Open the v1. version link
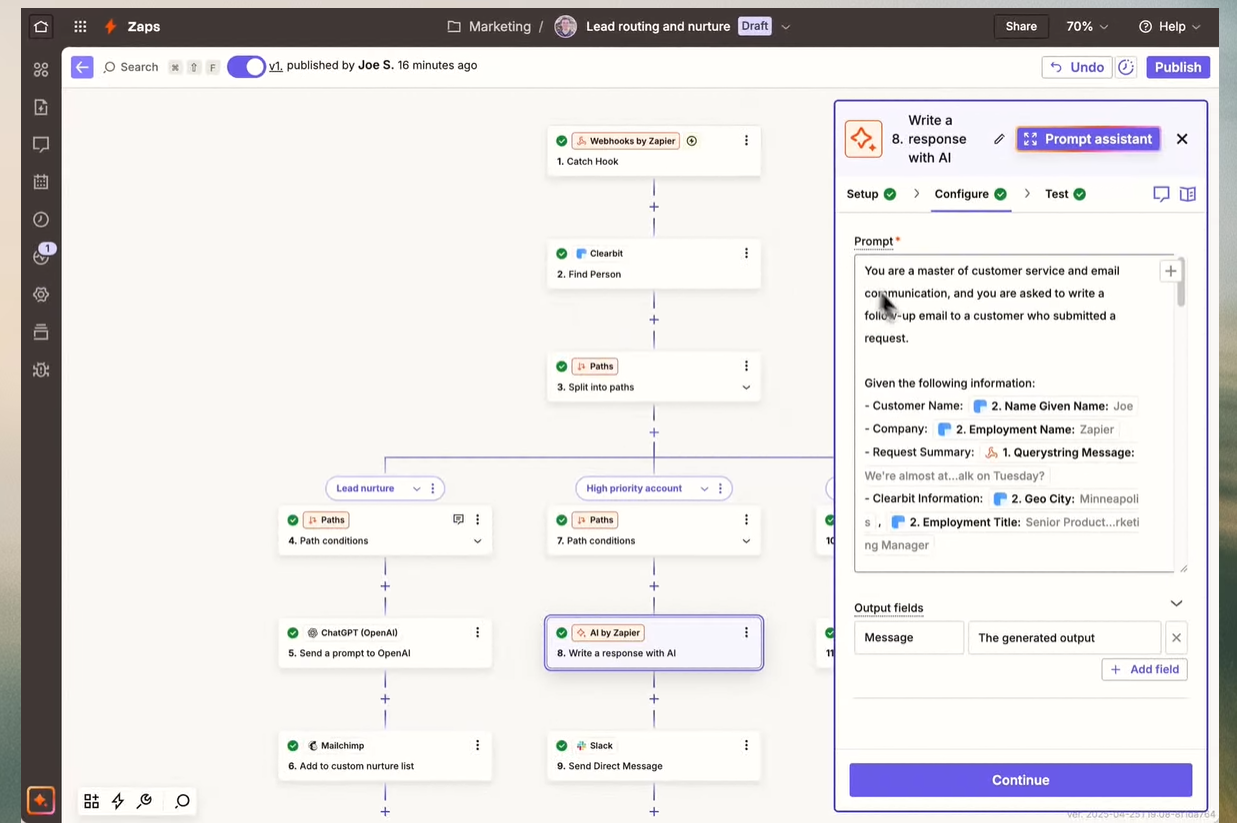 click(x=276, y=65)
